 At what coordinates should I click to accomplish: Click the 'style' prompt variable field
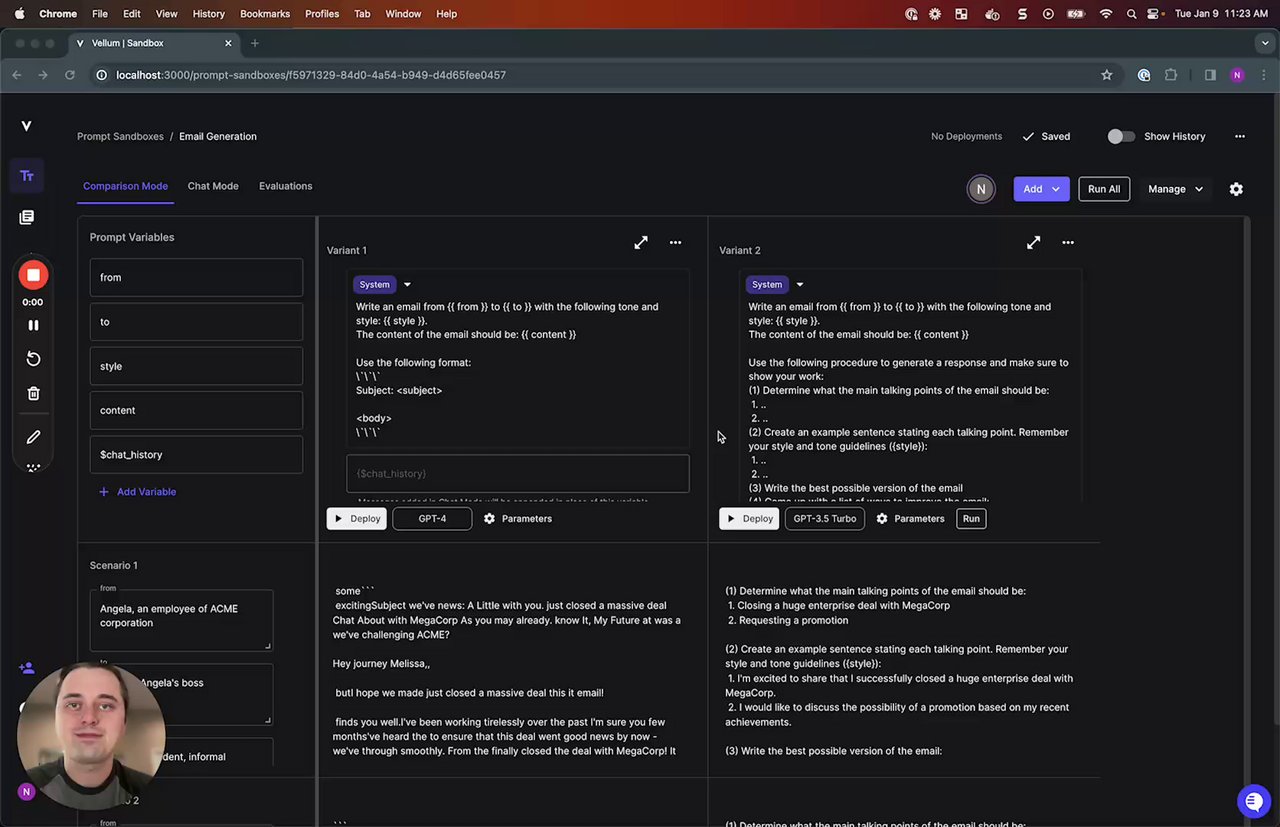[x=196, y=366]
